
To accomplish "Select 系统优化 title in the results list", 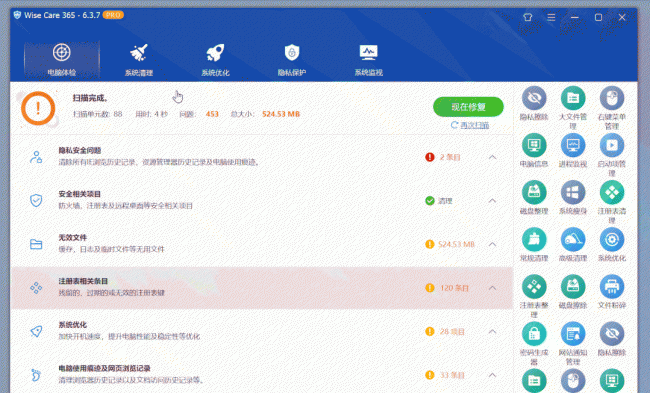I will [x=73, y=324].
